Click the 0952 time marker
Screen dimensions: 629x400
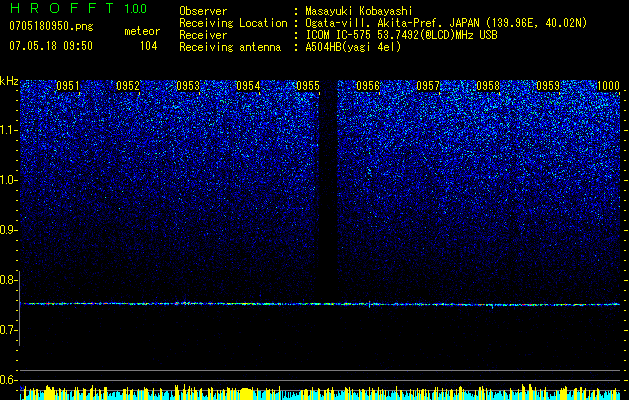coord(128,86)
